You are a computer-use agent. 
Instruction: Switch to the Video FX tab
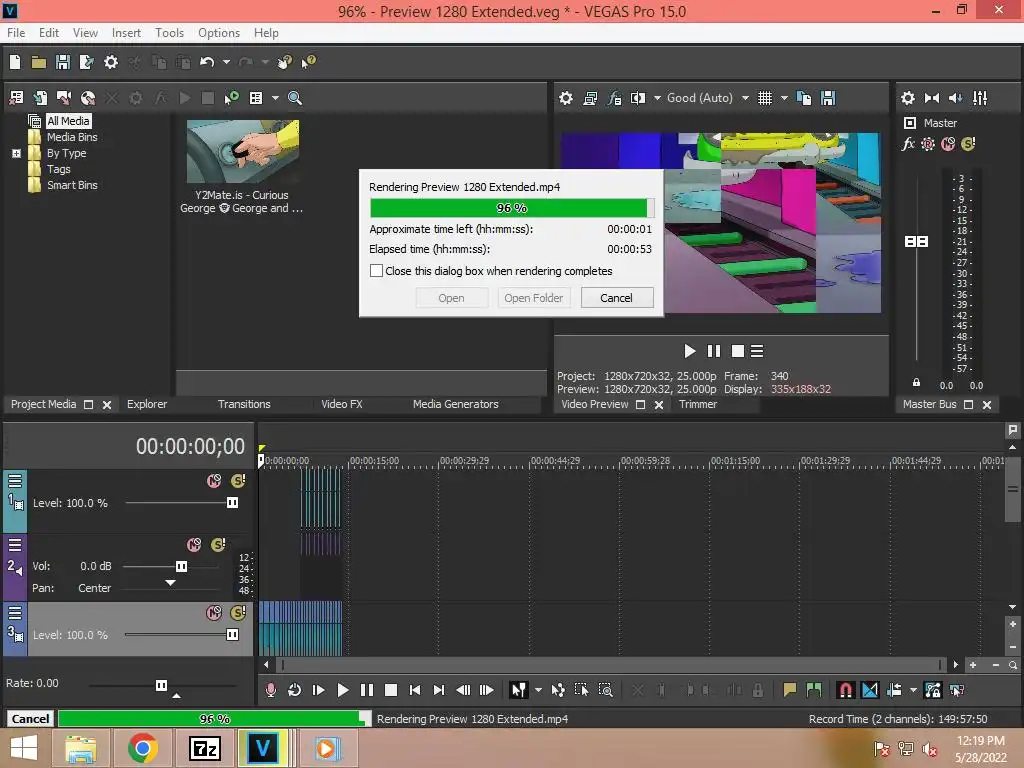[x=342, y=404]
